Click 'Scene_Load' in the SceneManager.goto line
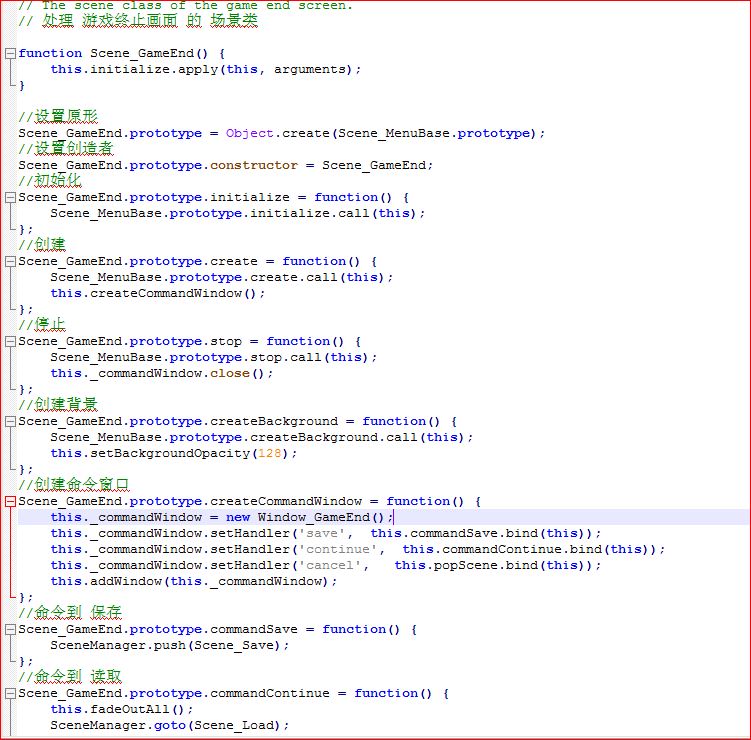This screenshot has height=740, width=751. point(234,725)
